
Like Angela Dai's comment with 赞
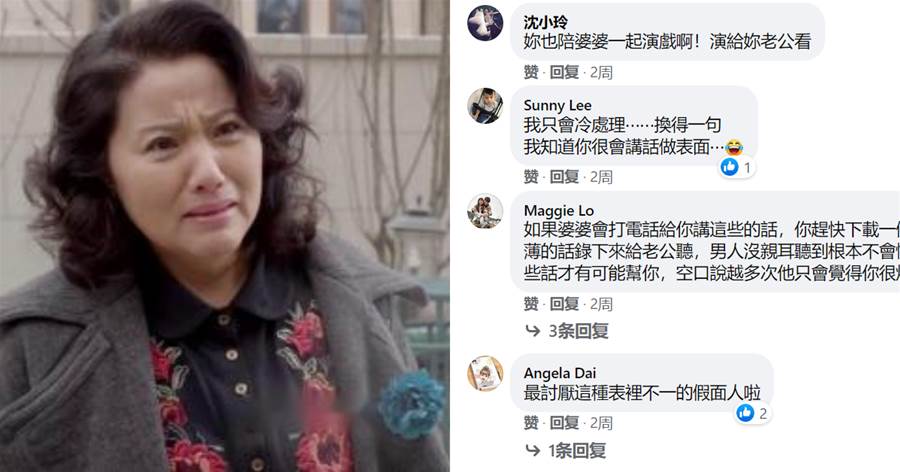coord(531,423)
